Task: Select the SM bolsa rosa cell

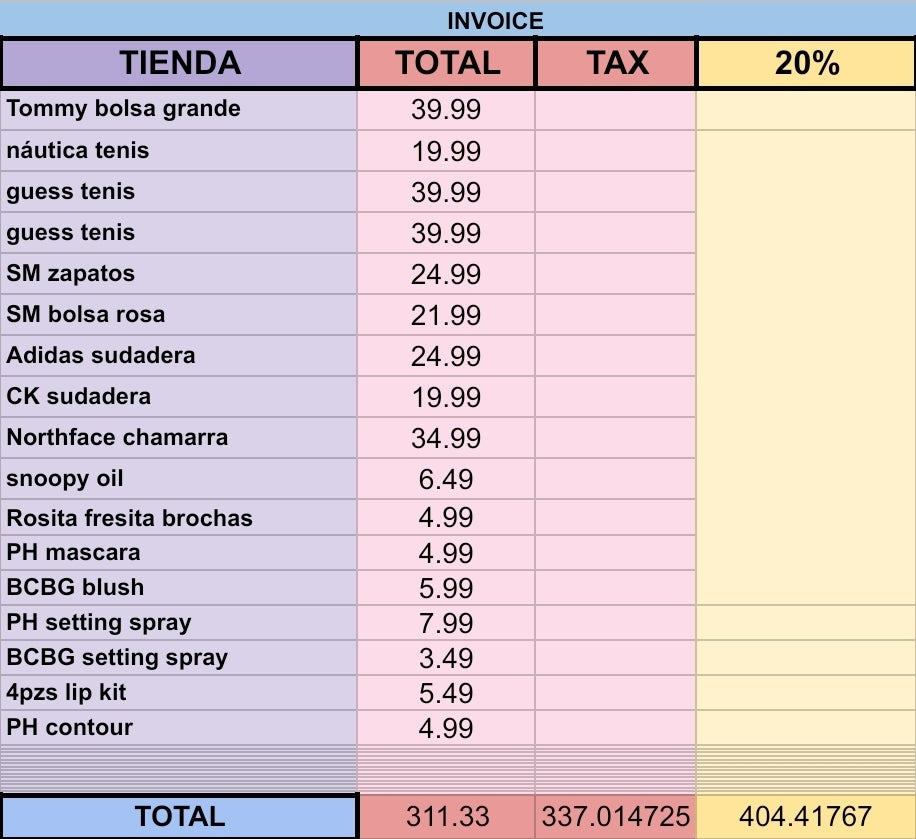Action: 180,315
